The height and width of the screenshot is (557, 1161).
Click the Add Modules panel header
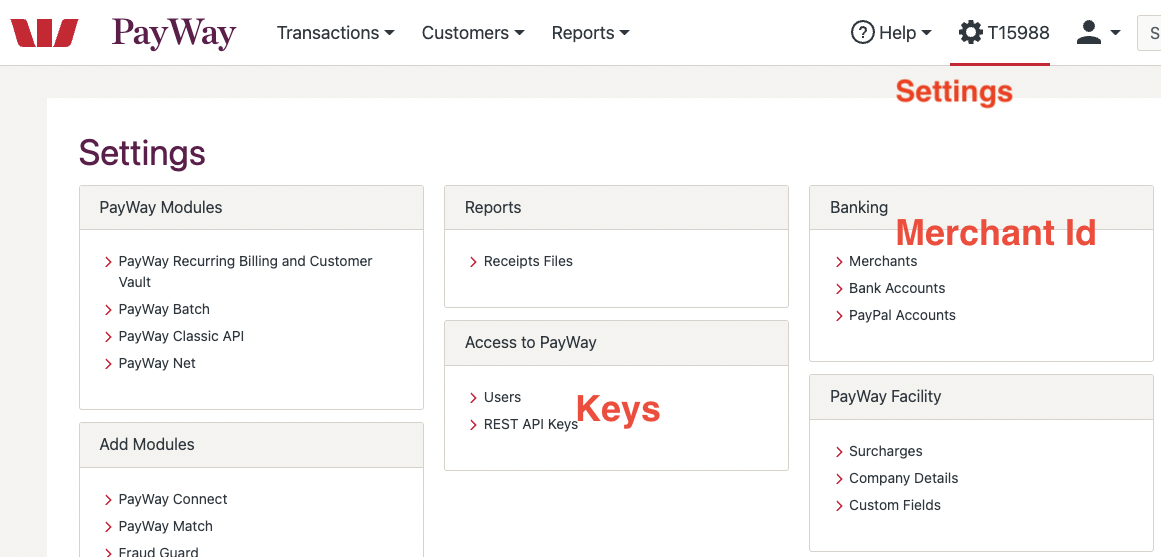pyautogui.click(x=251, y=444)
